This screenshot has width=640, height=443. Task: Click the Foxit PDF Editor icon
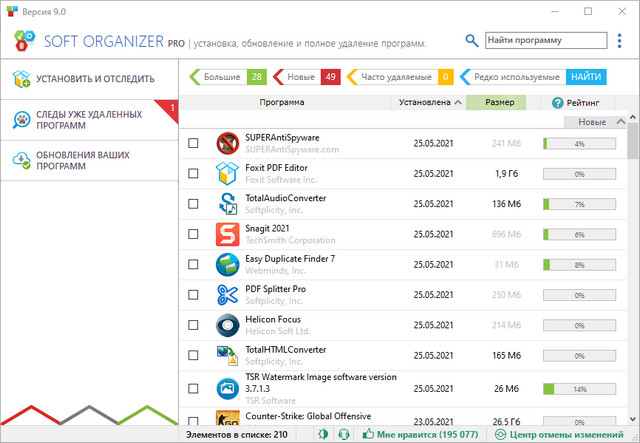click(x=227, y=174)
